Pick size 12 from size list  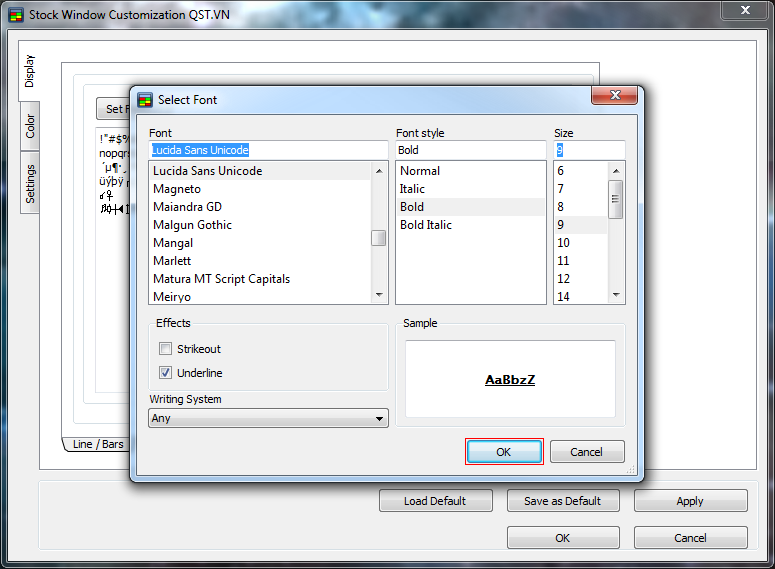(x=564, y=279)
